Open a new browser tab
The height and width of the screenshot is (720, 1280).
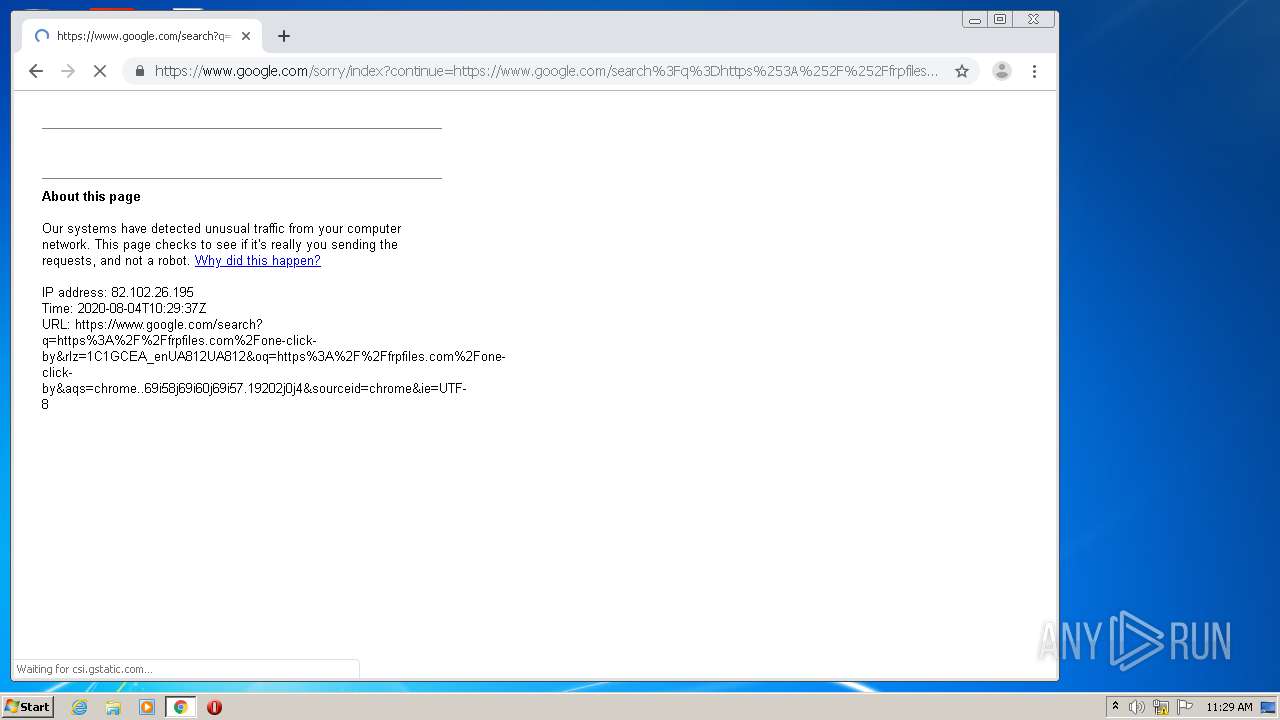coord(284,36)
